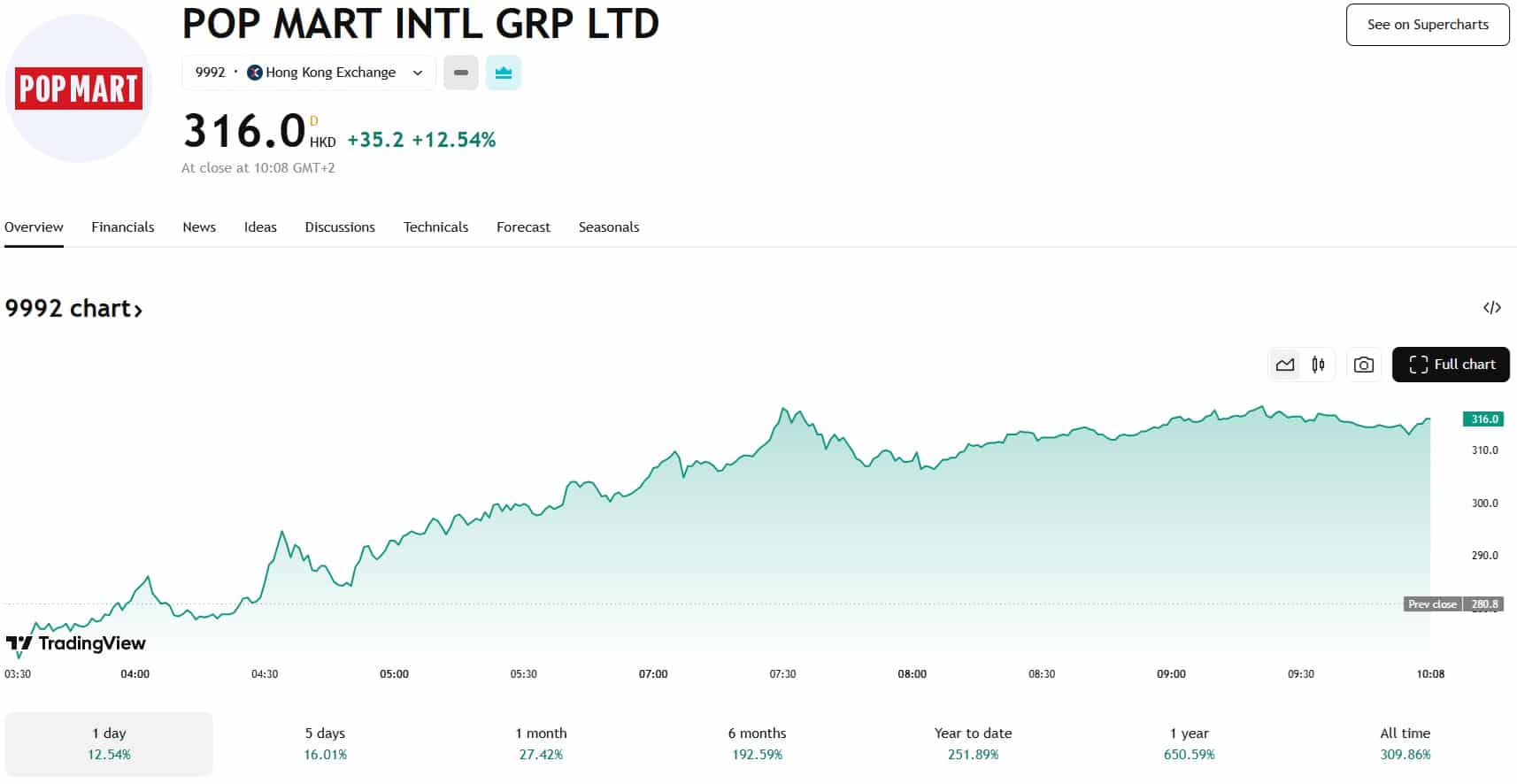Viewport: 1517px width, 784px height.
Task: Switch to candlestick chart style
Action: pos(1319,365)
